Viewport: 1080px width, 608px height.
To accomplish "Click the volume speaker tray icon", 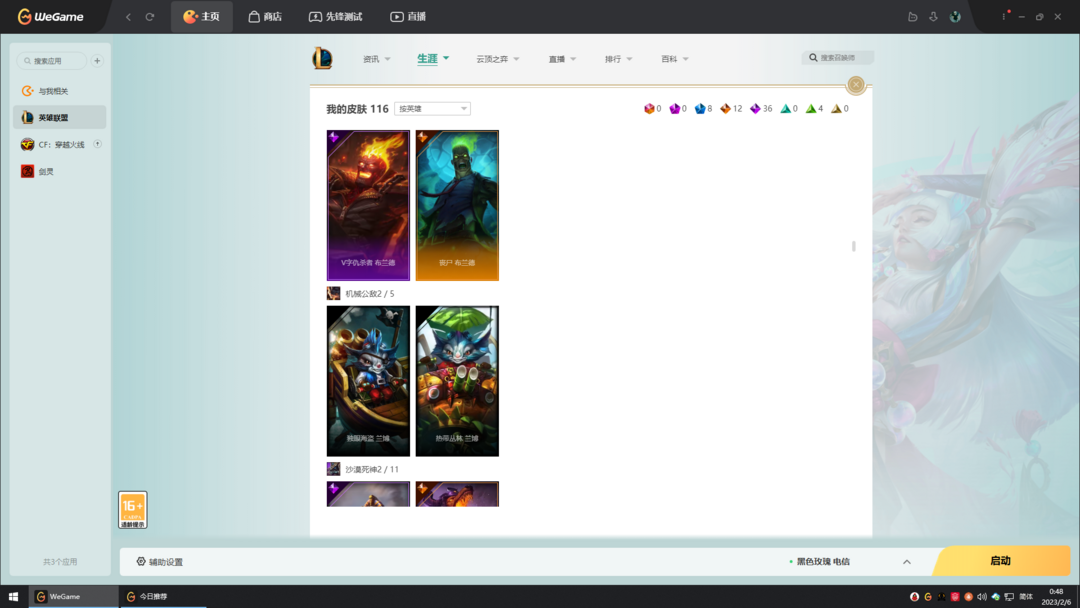I will (982, 597).
